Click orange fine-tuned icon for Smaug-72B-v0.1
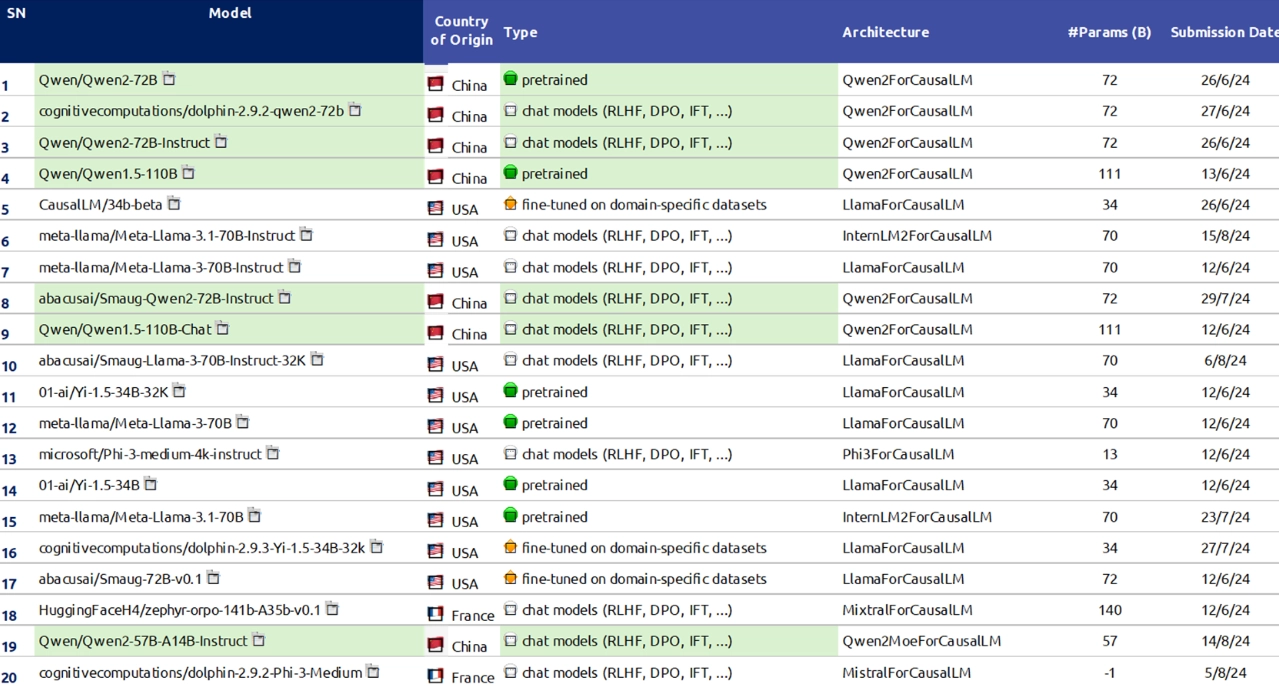Viewport: 1279px width, 686px height. 510,578
